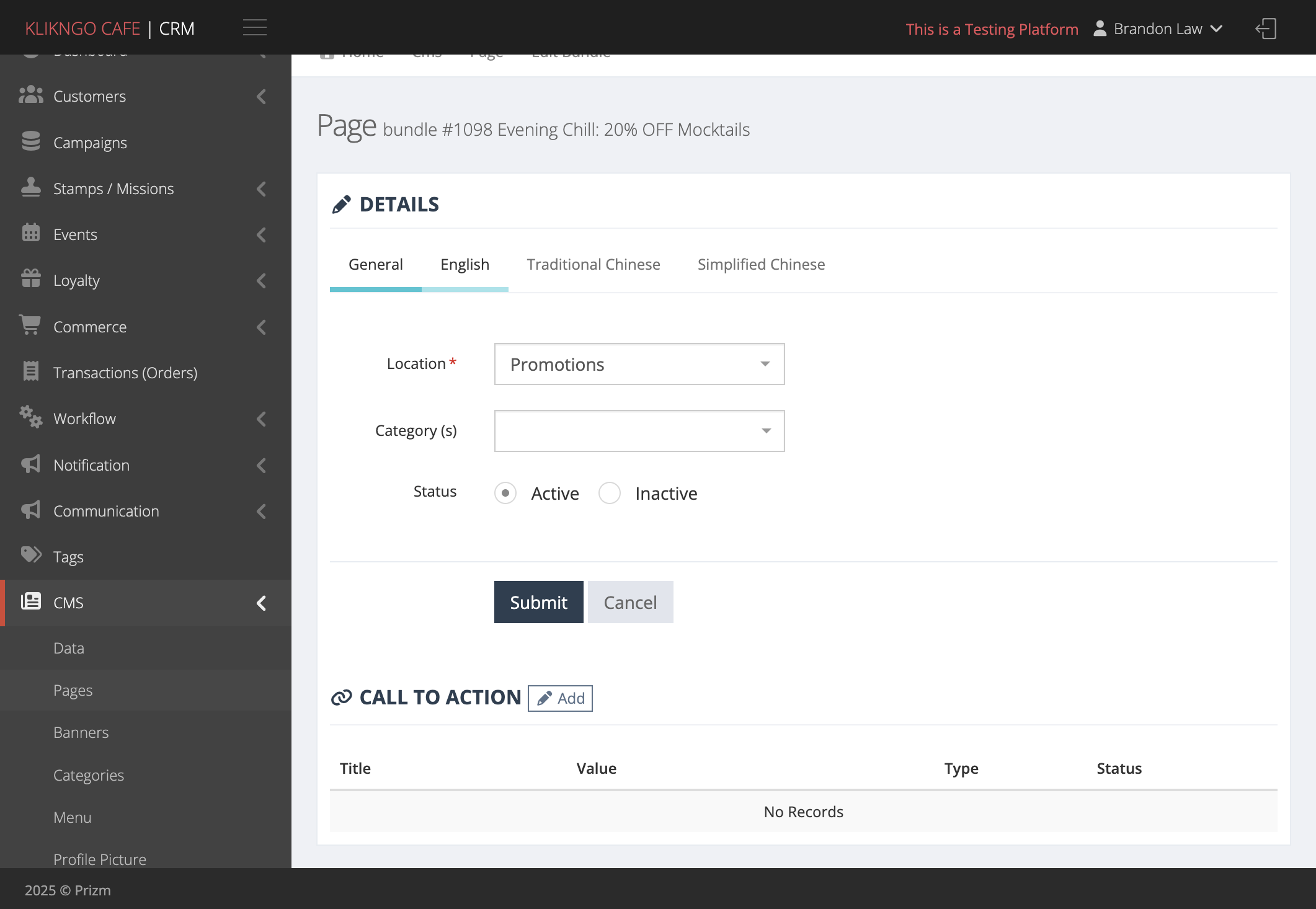The width and height of the screenshot is (1316, 909).
Task: Switch to the Traditional Chinese tab
Action: click(594, 264)
